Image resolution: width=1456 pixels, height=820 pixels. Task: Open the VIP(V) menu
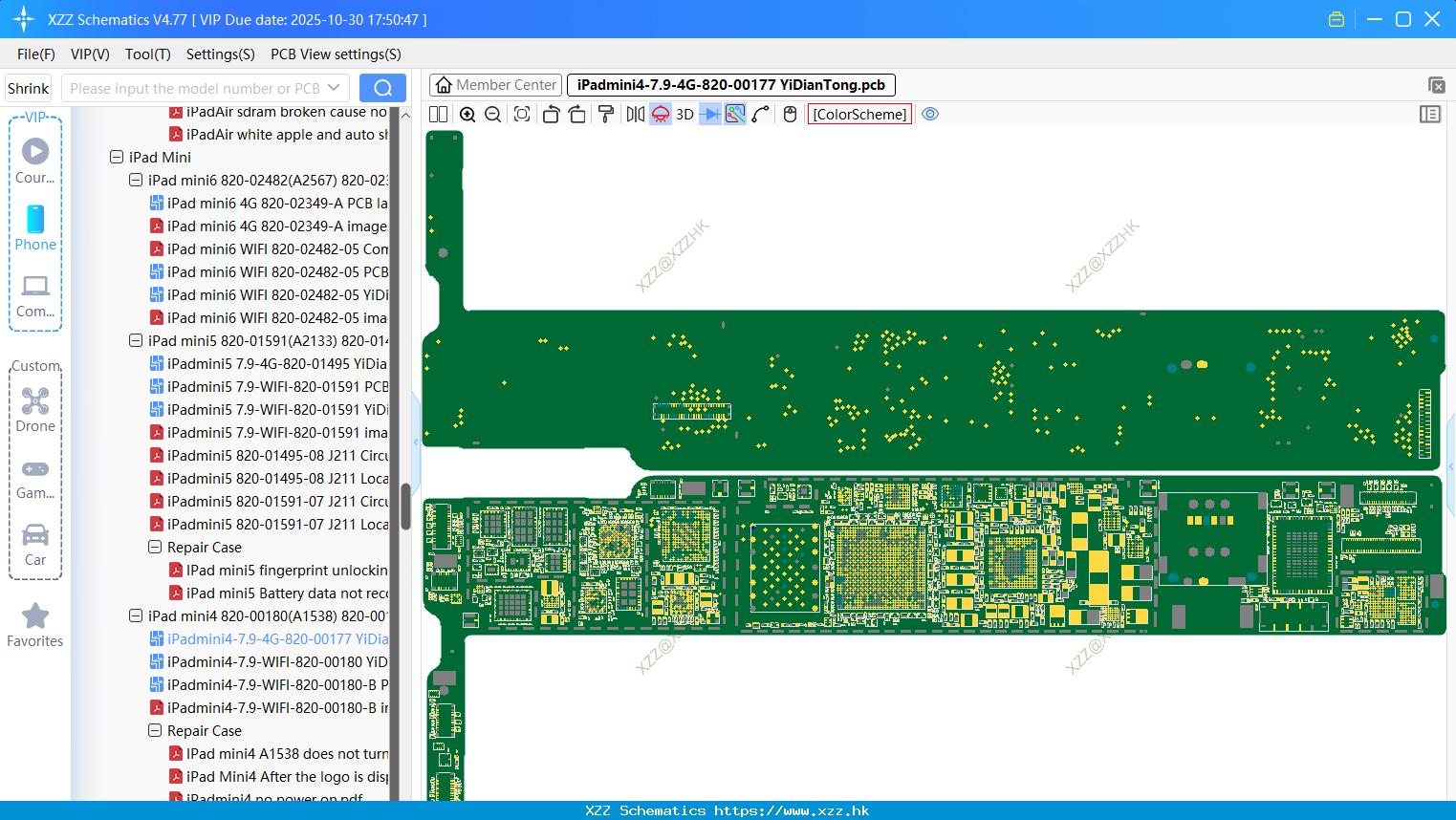90,54
